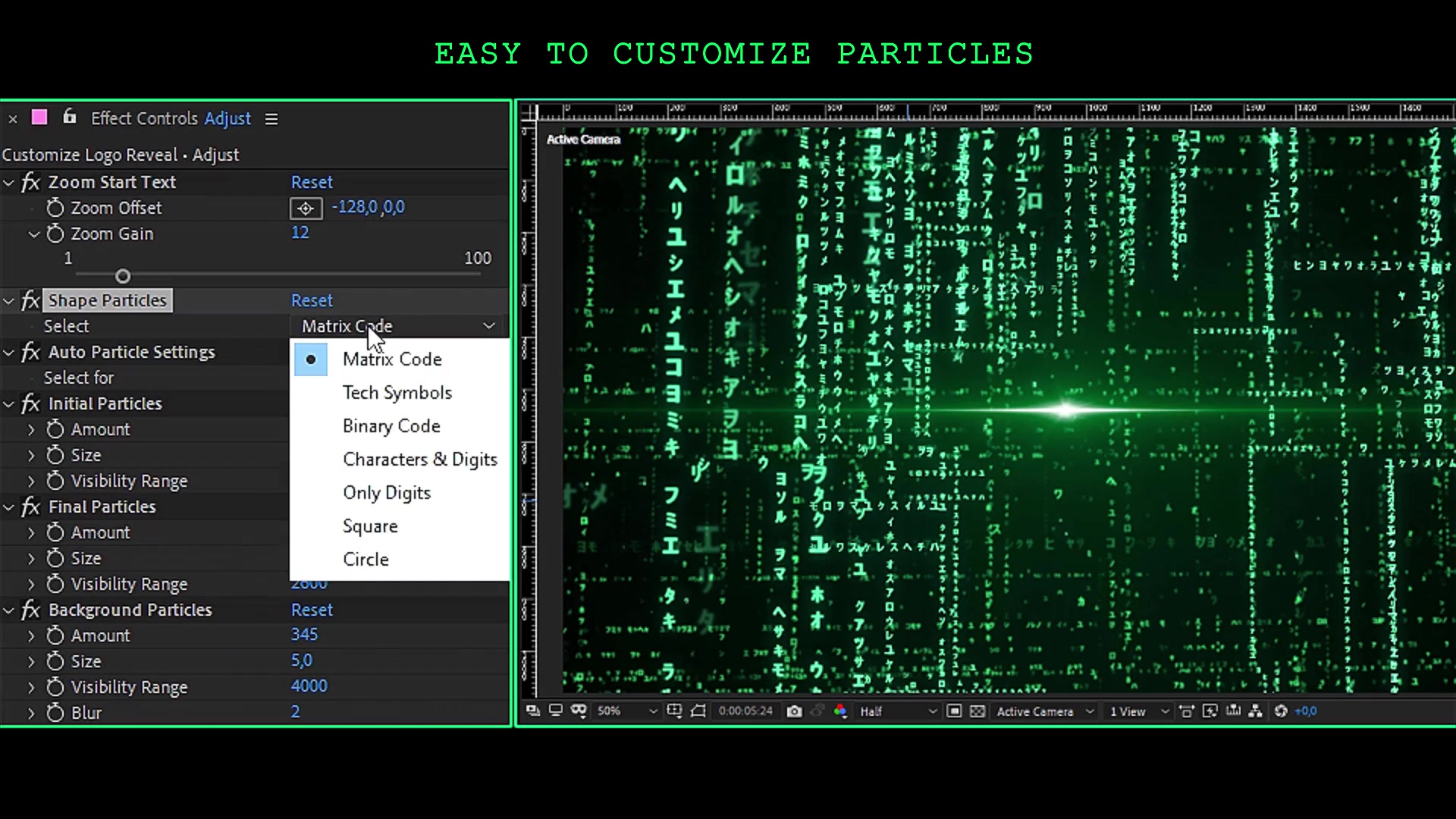Click the Zoom Gain value 12
This screenshot has width=1456, height=819.
(300, 232)
